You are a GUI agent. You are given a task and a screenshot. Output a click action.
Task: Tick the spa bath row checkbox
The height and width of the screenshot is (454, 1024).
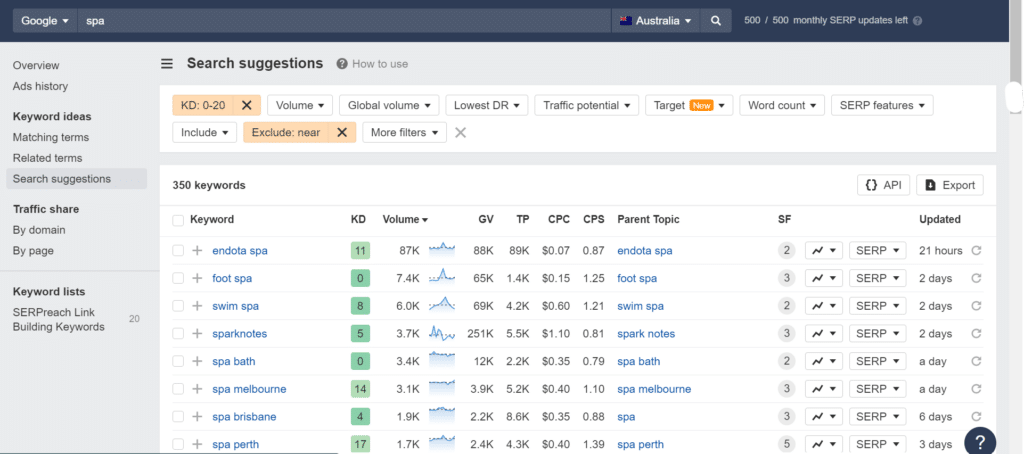click(178, 361)
